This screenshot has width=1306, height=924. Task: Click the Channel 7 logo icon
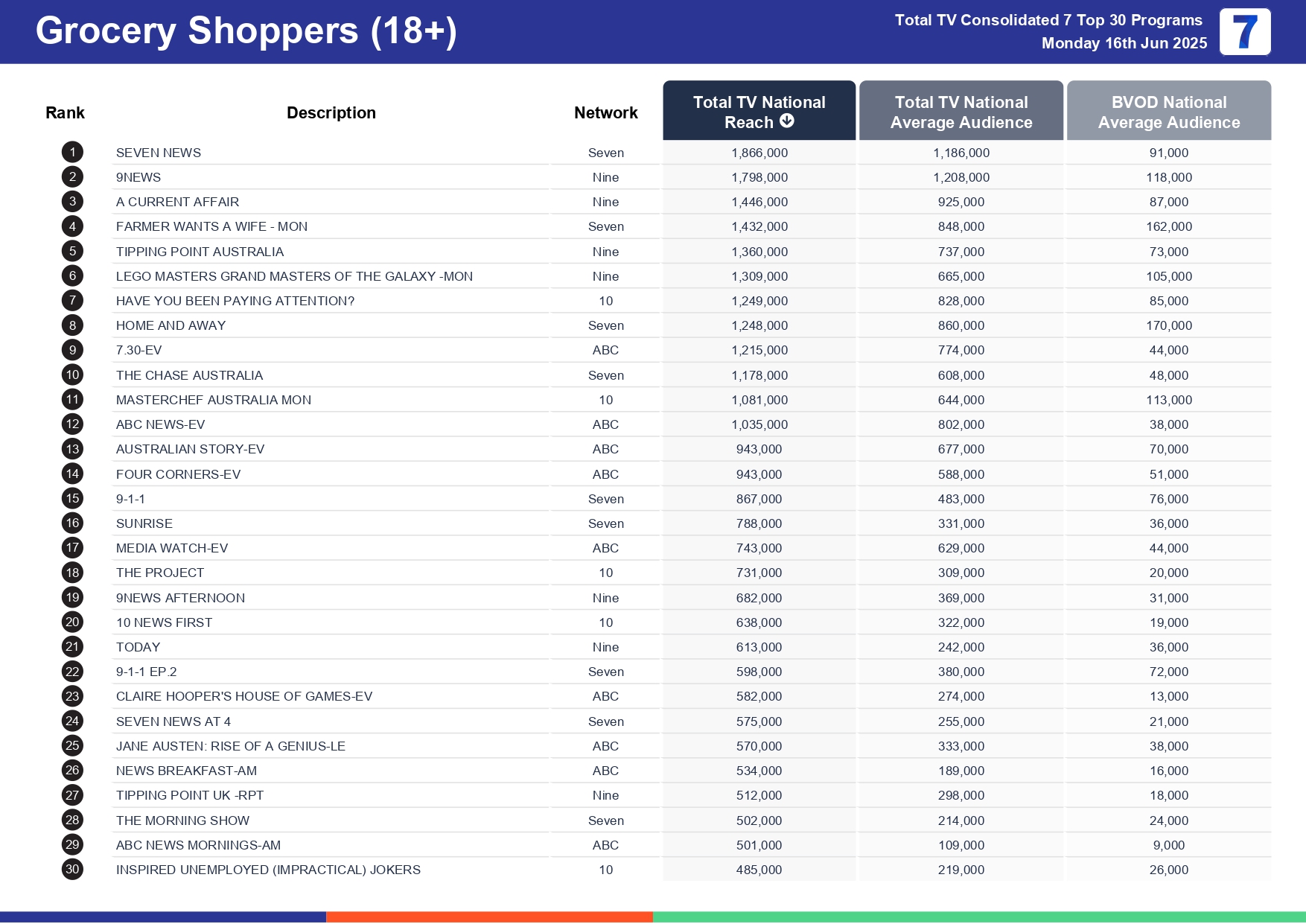click(1244, 32)
